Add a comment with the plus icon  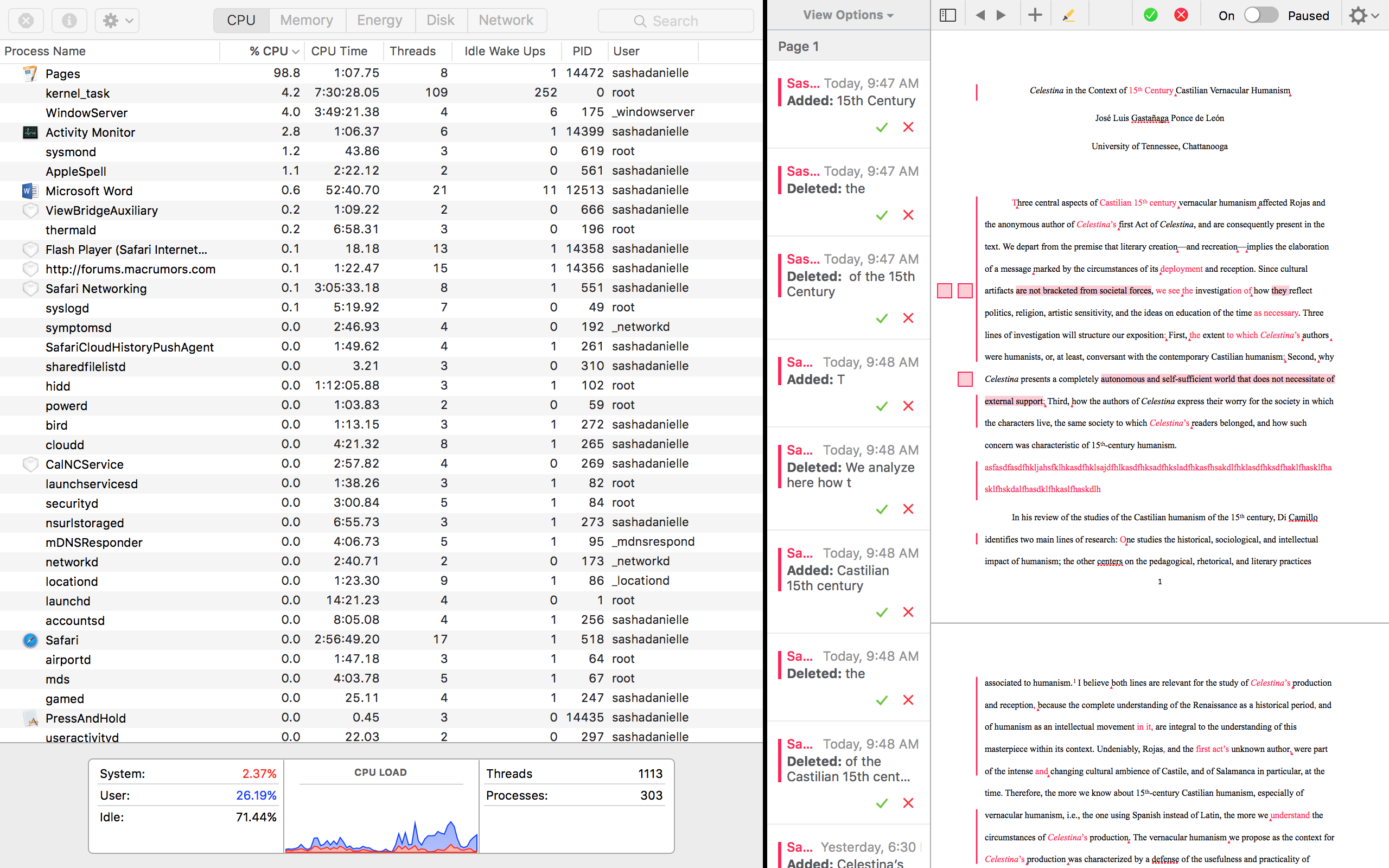point(1035,16)
